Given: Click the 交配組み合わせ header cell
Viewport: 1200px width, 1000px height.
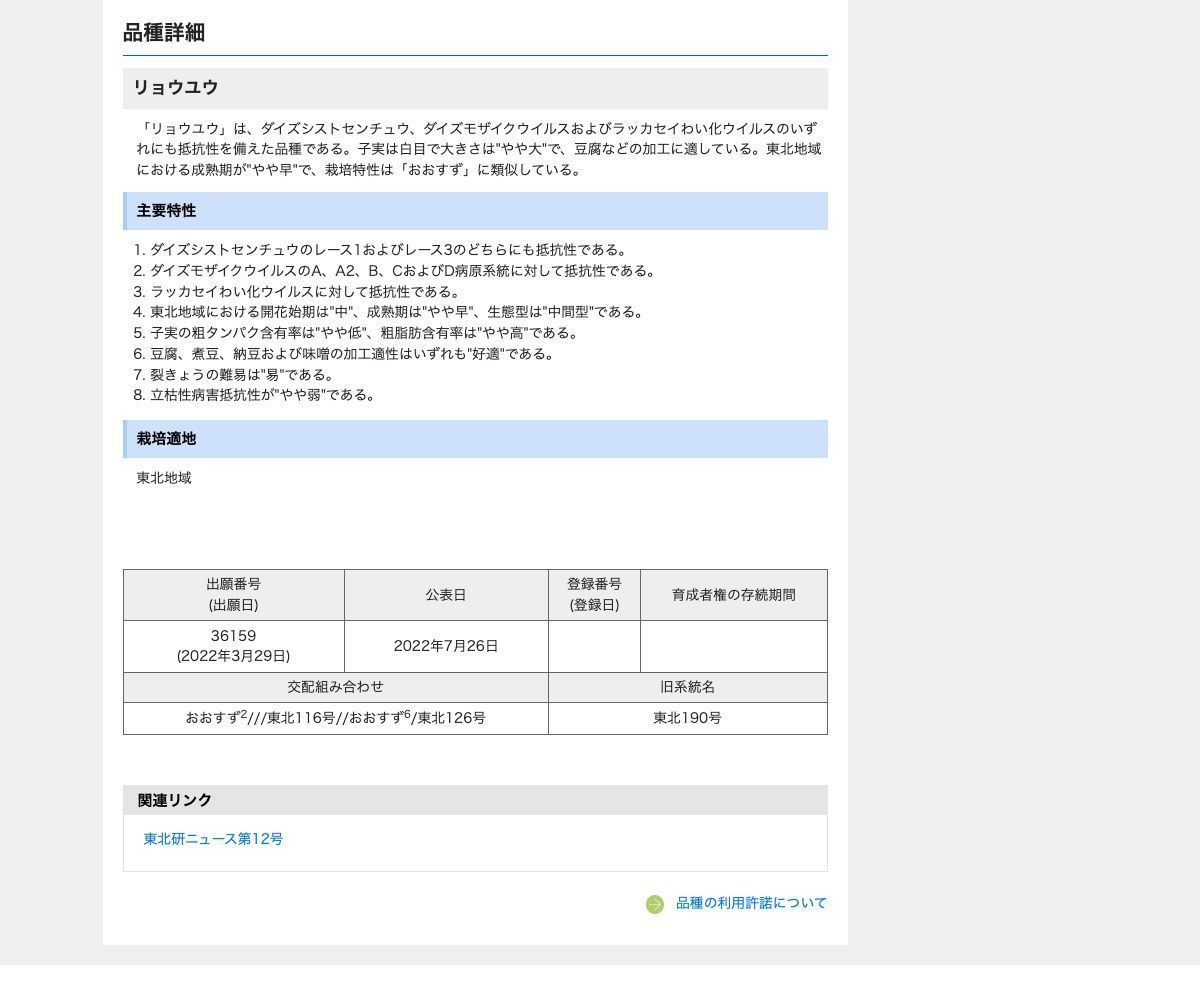Looking at the screenshot, I should coord(335,687).
